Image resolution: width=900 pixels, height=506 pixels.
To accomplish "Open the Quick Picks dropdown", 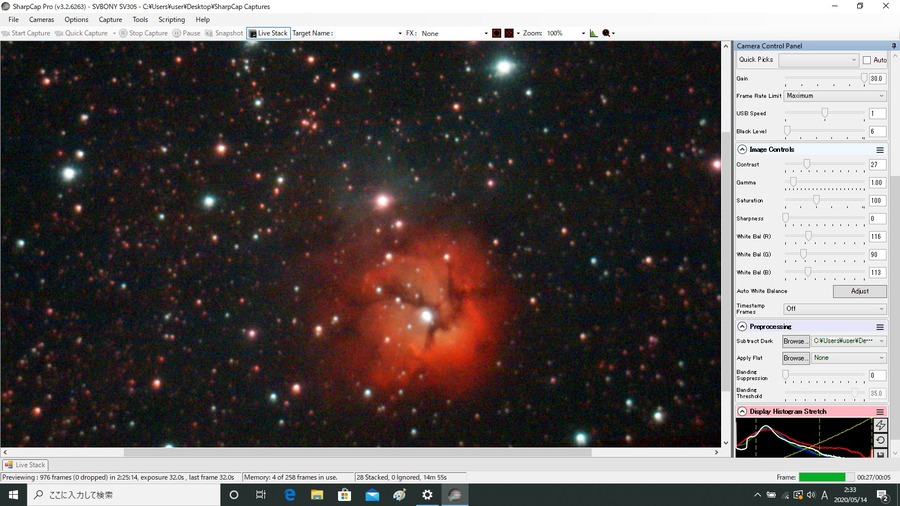I will click(x=818, y=60).
